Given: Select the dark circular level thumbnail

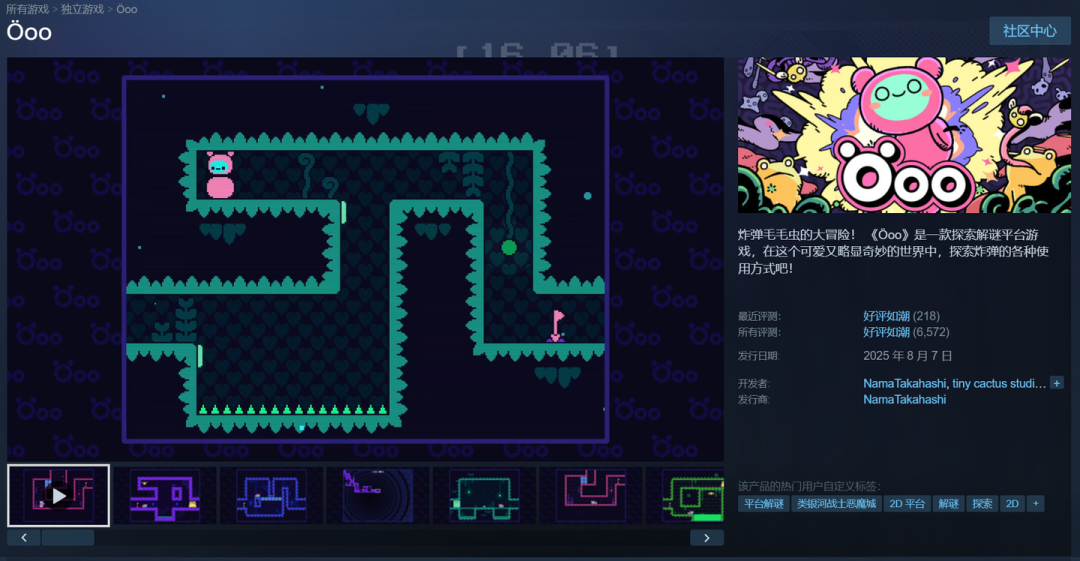Looking at the screenshot, I should point(377,496).
